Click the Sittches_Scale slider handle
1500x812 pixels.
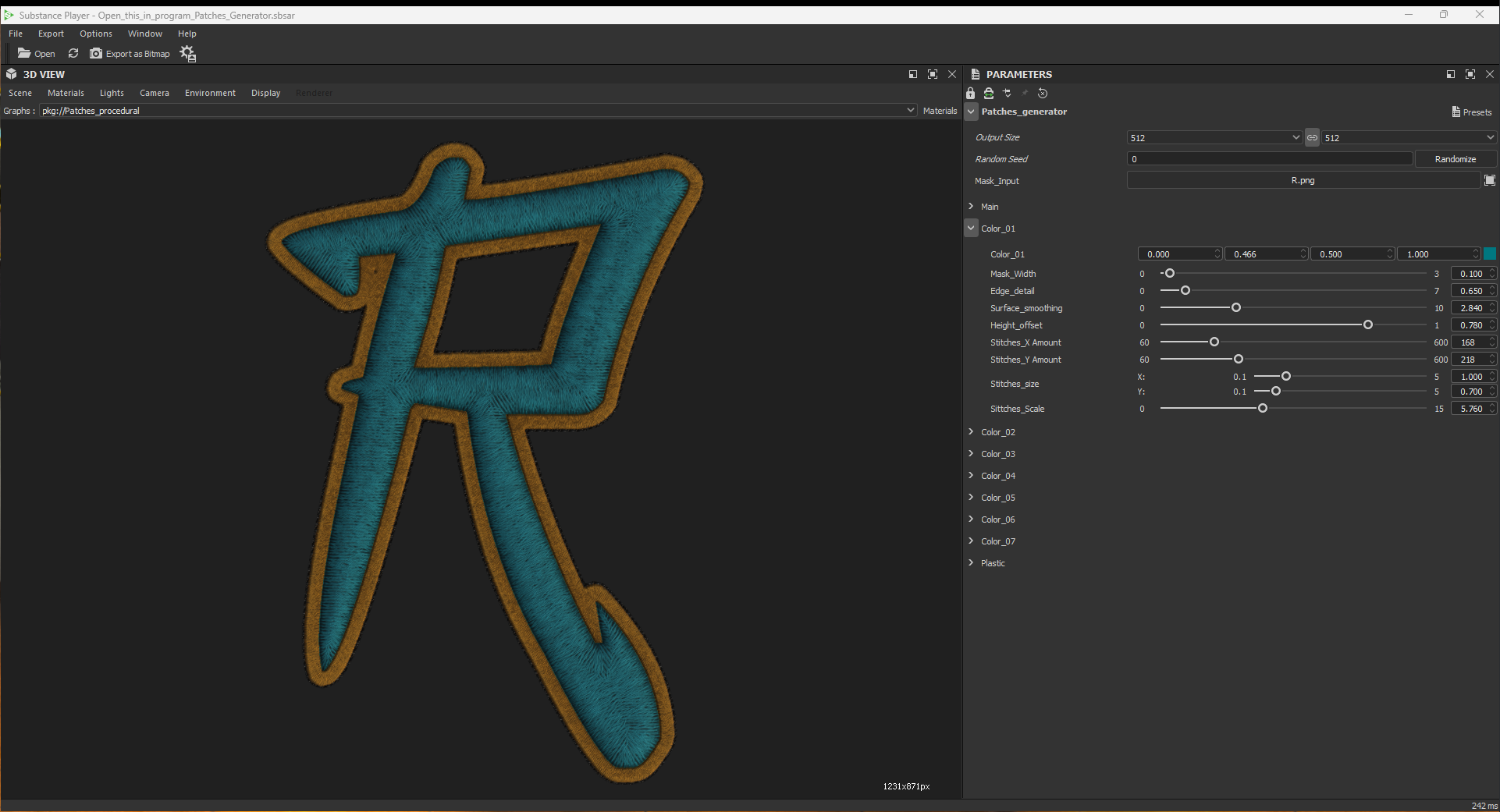click(1263, 408)
